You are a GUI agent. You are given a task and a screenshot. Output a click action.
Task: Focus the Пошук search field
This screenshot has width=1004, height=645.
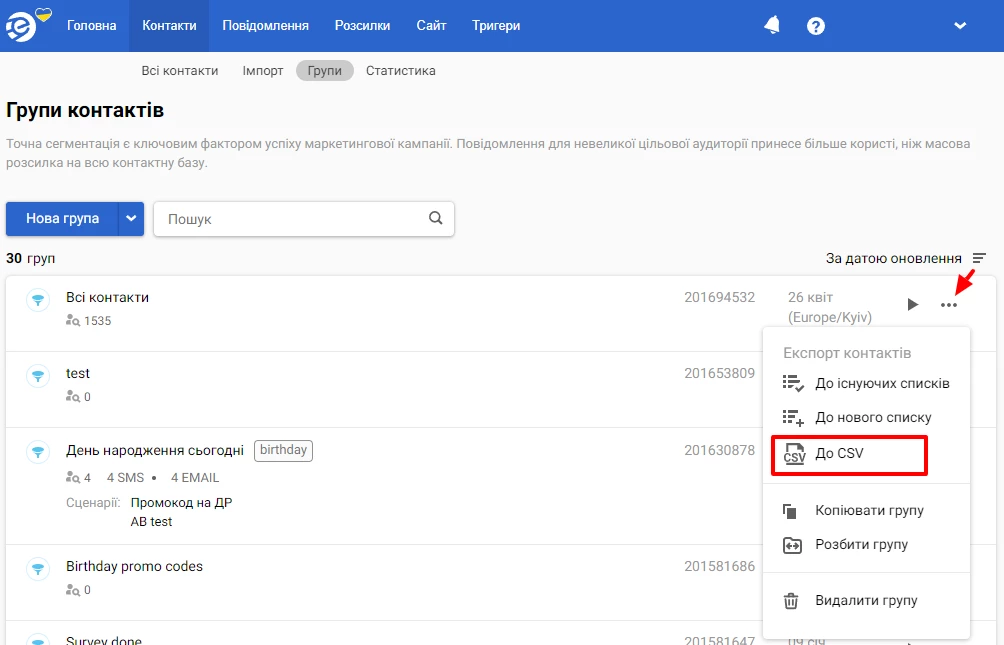304,218
